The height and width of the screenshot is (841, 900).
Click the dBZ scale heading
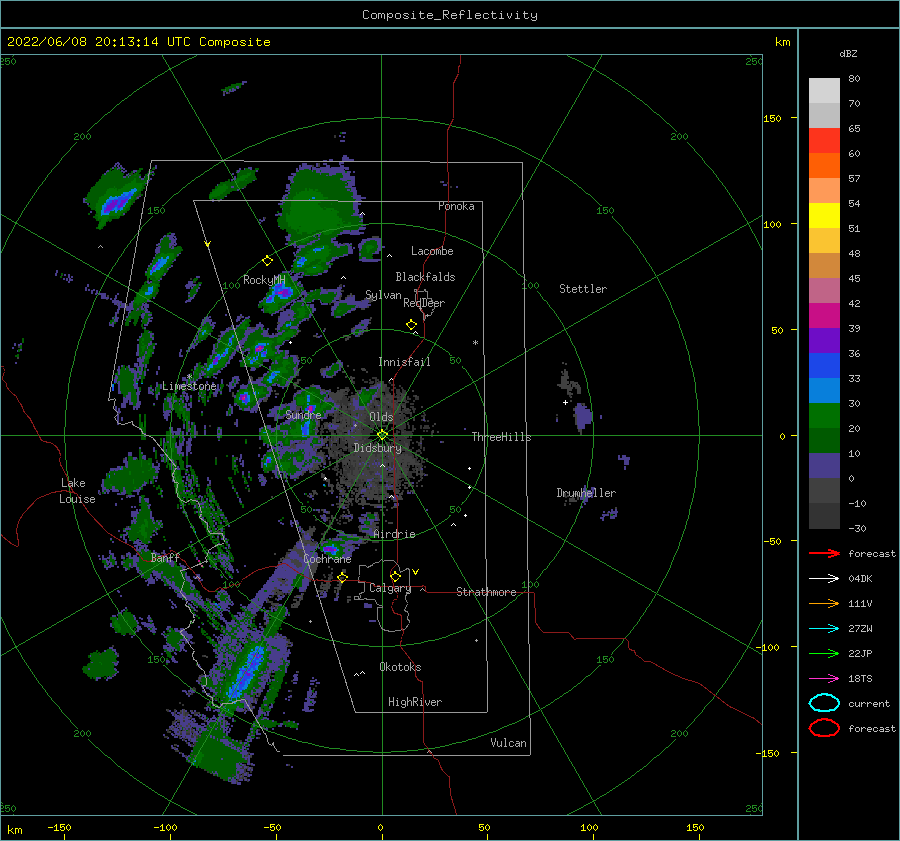tap(848, 53)
